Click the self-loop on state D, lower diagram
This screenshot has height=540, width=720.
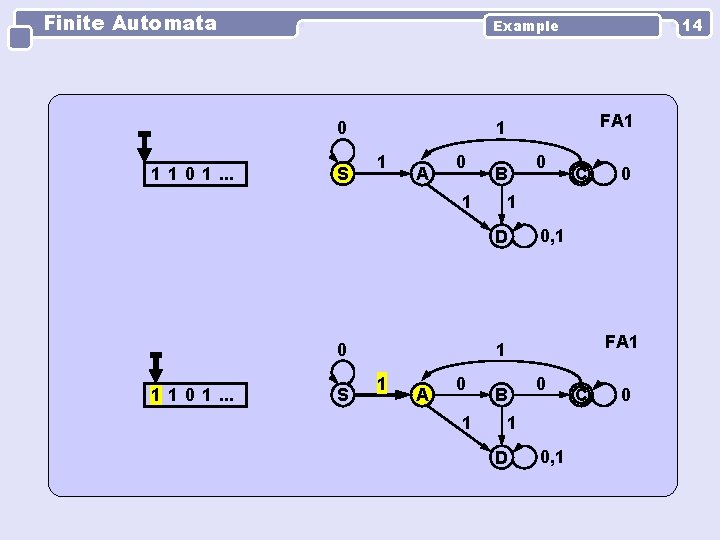tap(524, 456)
